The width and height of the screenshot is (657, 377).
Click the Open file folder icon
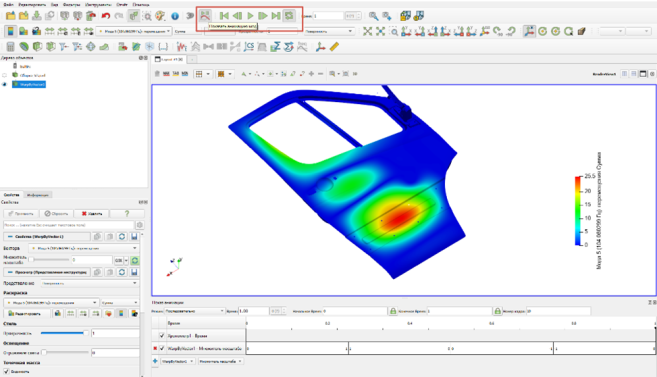click(10, 16)
